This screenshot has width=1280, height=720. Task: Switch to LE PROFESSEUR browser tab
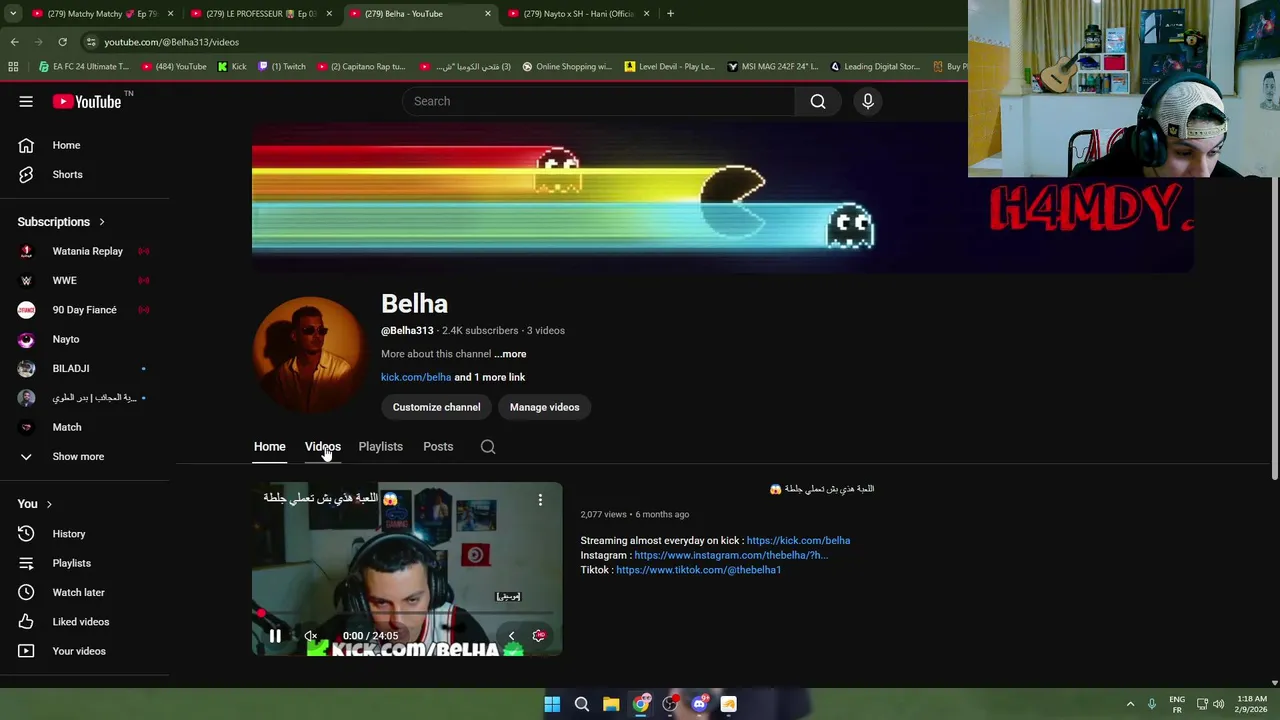click(262, 14)
